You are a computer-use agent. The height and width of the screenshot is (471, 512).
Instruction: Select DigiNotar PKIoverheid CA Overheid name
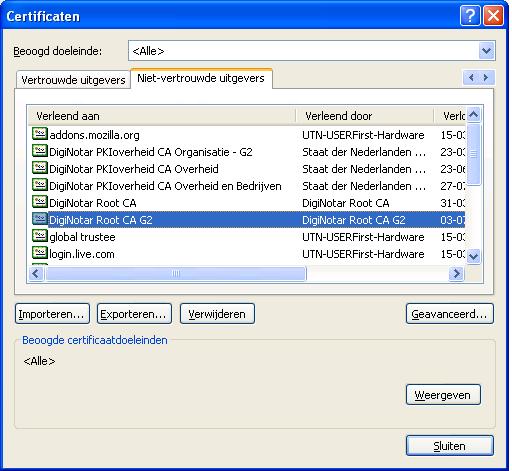pyautogui.click(x=134, y=169)
